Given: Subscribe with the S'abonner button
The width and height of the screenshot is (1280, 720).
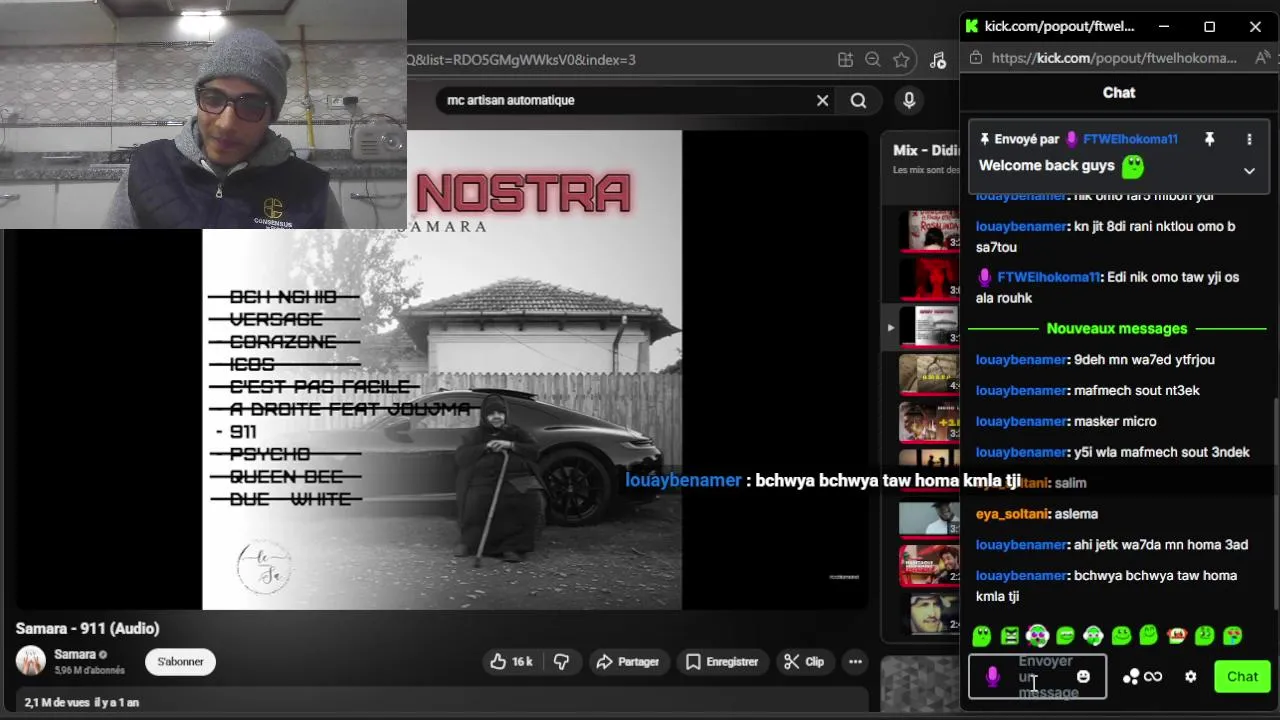Looking at the screenshot, I should (x=180, y=662).
